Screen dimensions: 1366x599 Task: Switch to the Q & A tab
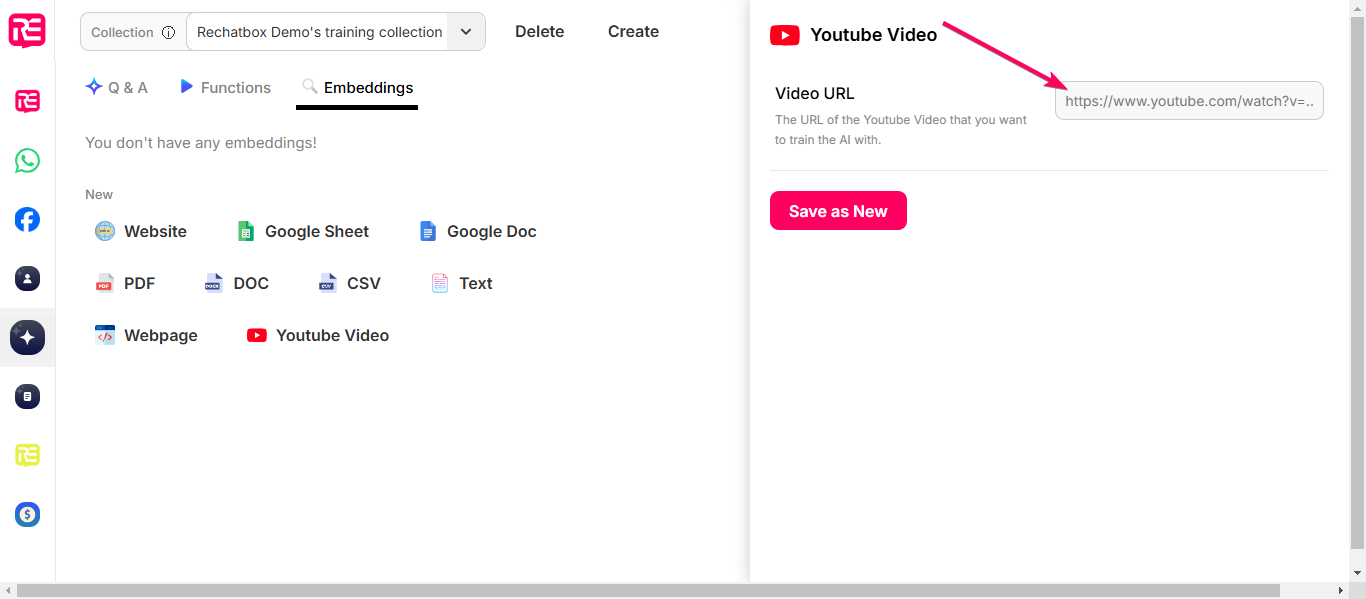pos(116,88)
